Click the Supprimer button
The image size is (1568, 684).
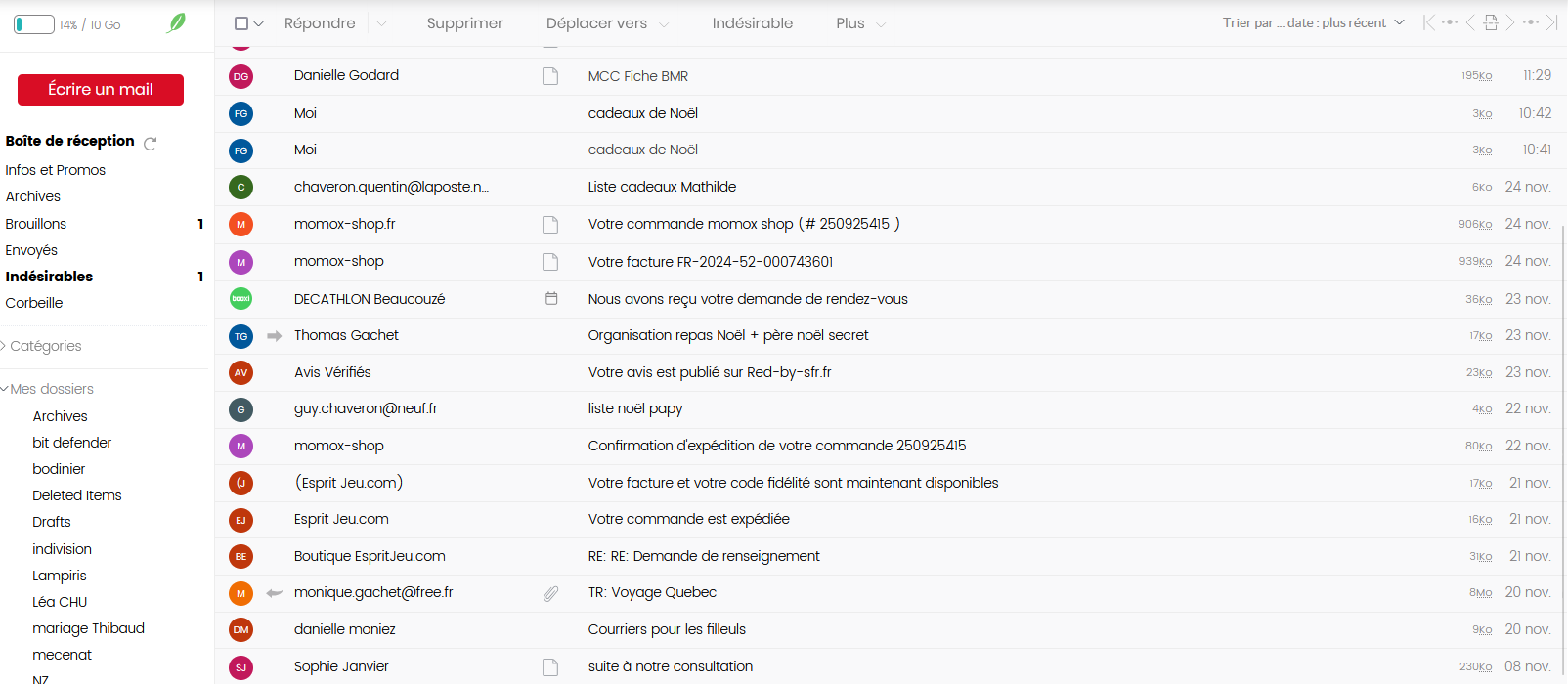click(x=464, y=23)
